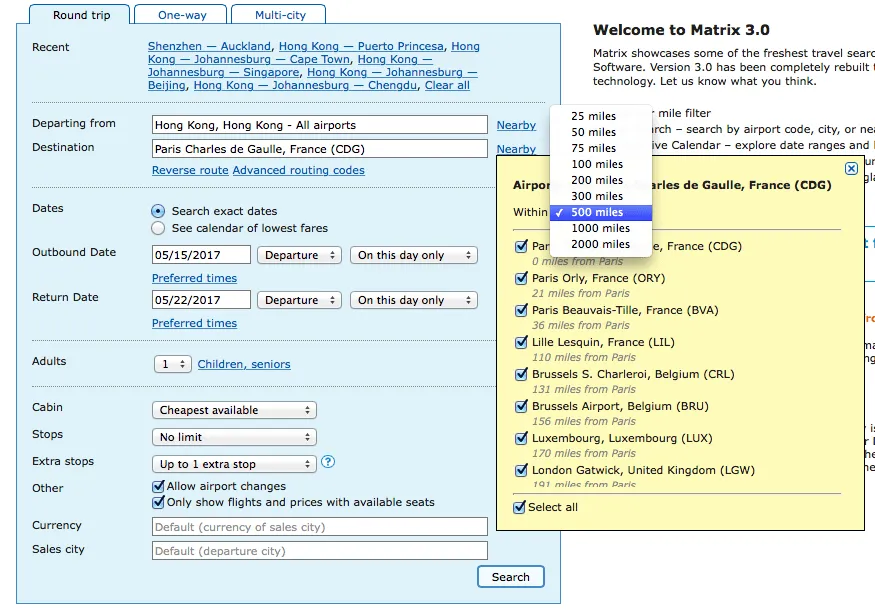Screen dimensions: 875x612
Task: Switch to the Round trip tab
Action: [x=81, y=15]
